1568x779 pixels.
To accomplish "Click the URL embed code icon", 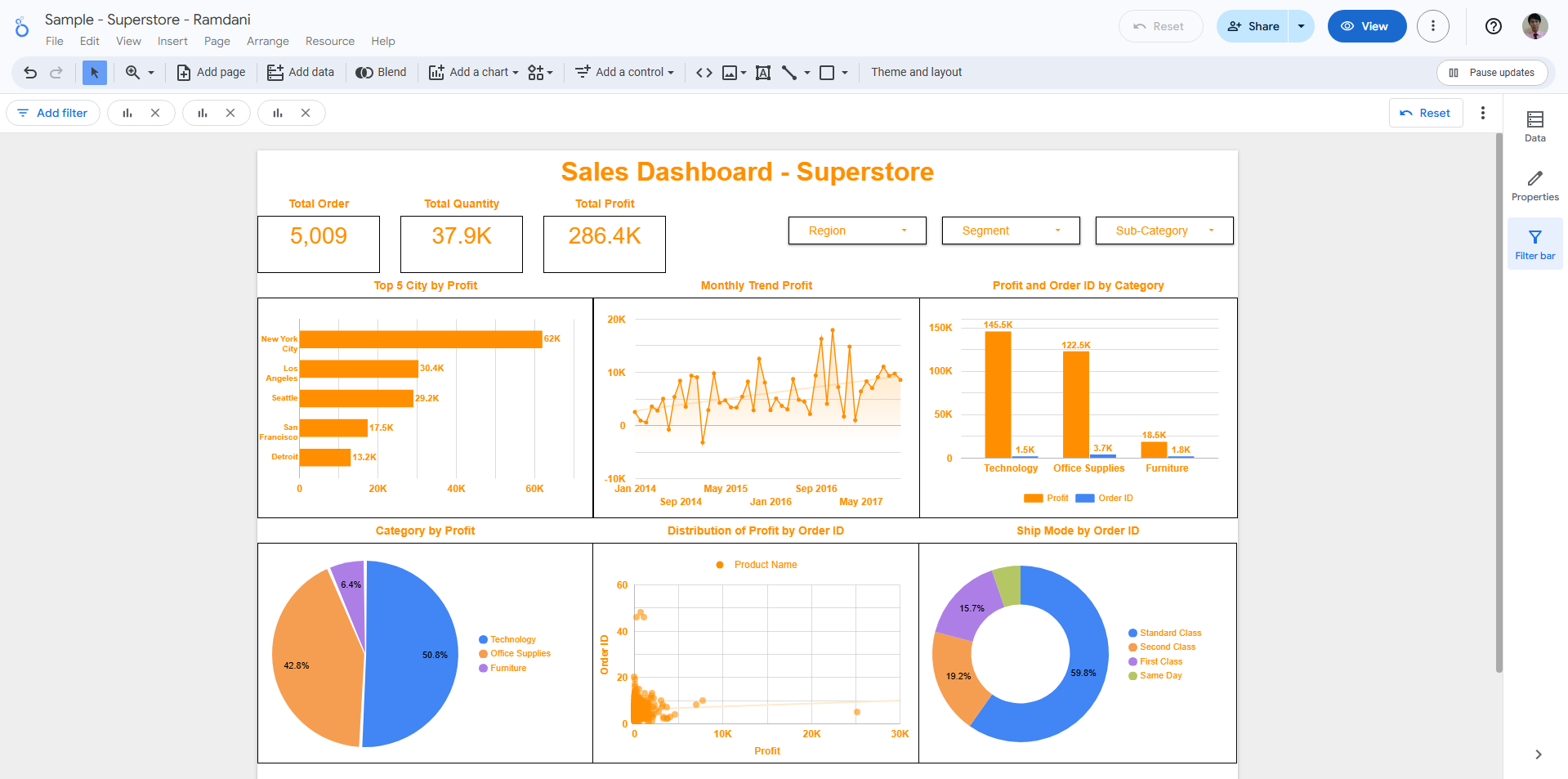I will pyautogui.click(x=704, y=73).
